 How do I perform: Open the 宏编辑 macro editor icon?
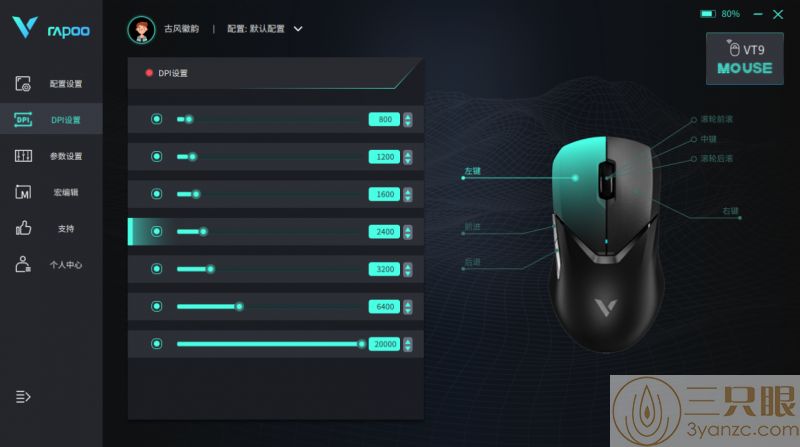tap(23, 192)
